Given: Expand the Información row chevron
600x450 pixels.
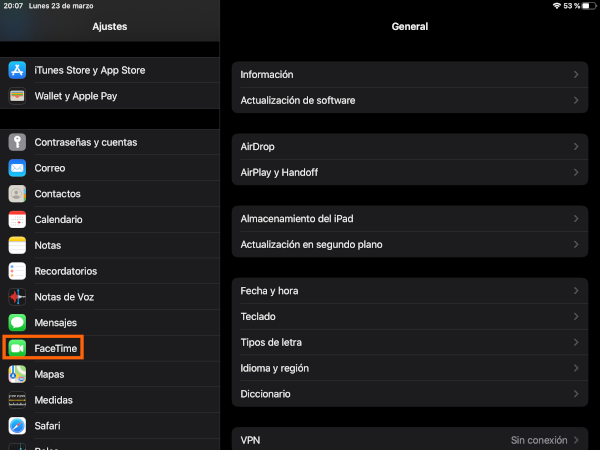Looking at the screenshot, I should 576,75.
